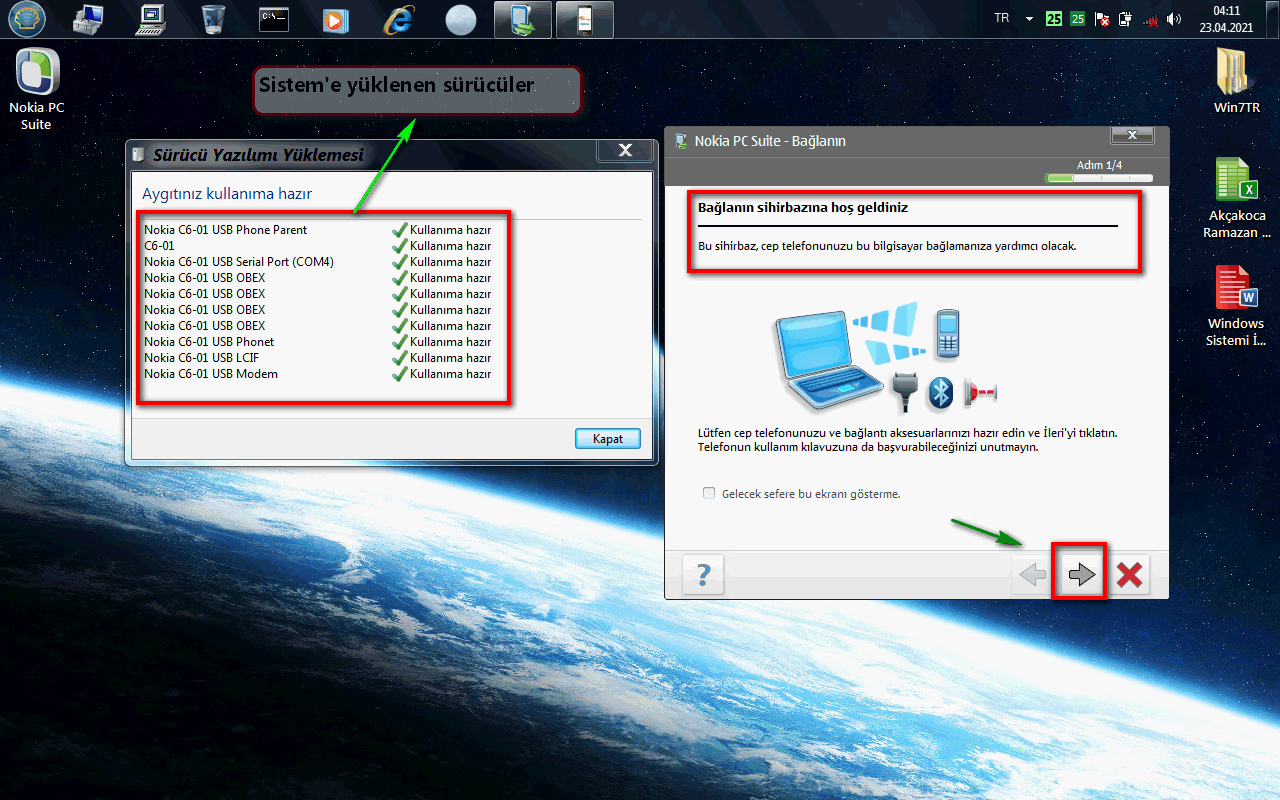Tick 'Gelecek sefere bu ekranı gösterme' checkbox
1280x800 pixels.
coord(709,493)
